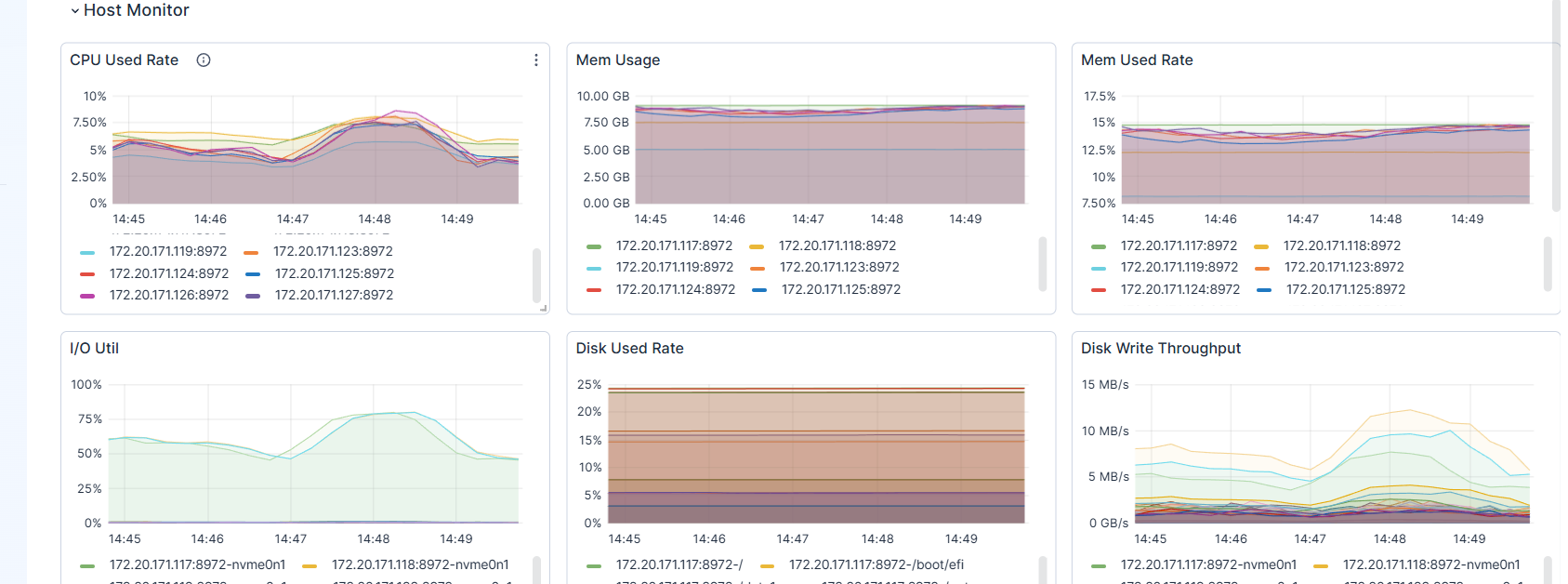Click 172.20.171.125:8972 color swatch in CPU legend
The height and width of the screenshot is (584, 1568).
253,274
